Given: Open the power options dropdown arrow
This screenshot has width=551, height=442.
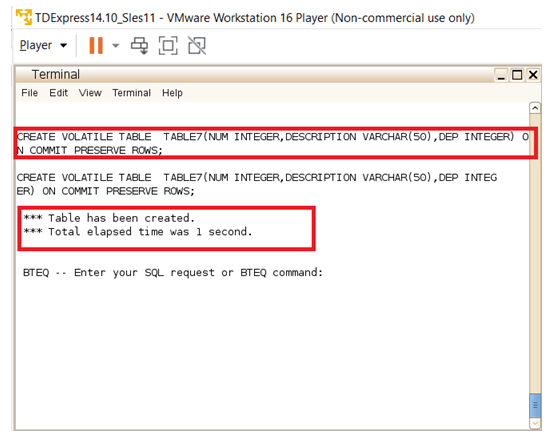Looking at the screenshot, I should (x=116, y=46).
